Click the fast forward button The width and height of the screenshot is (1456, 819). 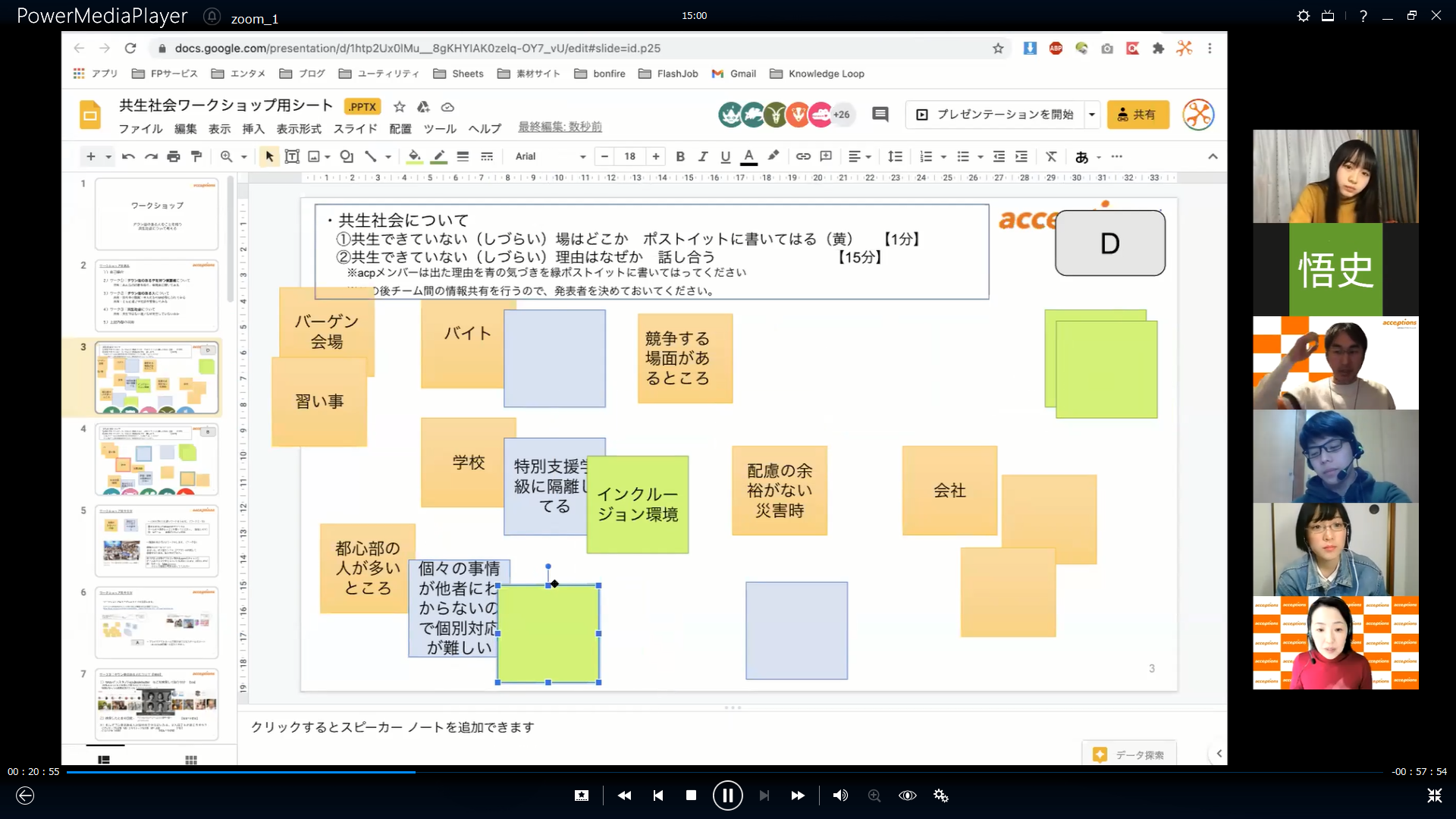[798, 795]
